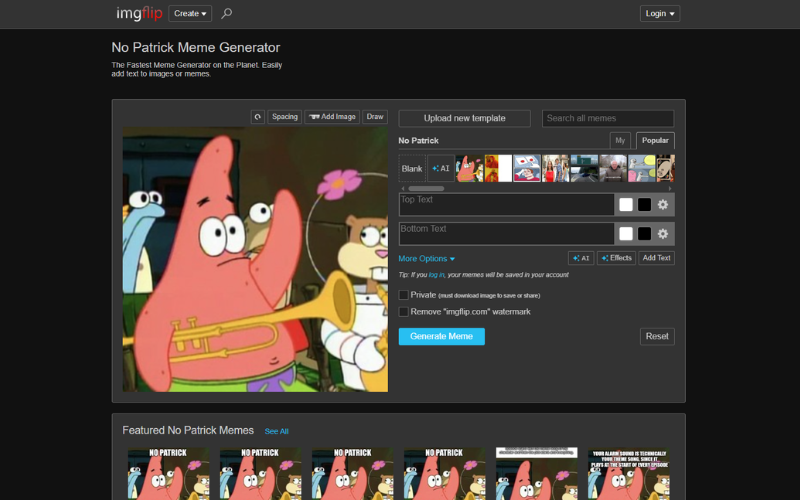Open the search magnifier icon in header
The height and width of the screenshot is (500, 800).
tap(227, 13)
